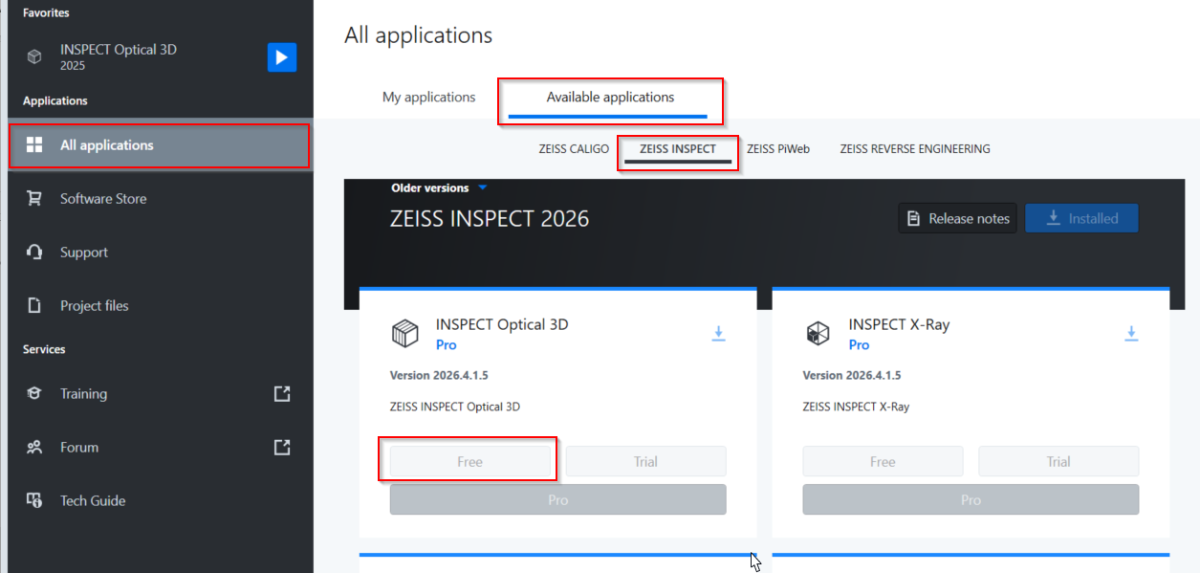Choose Free license for INSPECT X-Ray
Image resolution: width=1200 pixels, height=573 pixels.
coord(883,461)
